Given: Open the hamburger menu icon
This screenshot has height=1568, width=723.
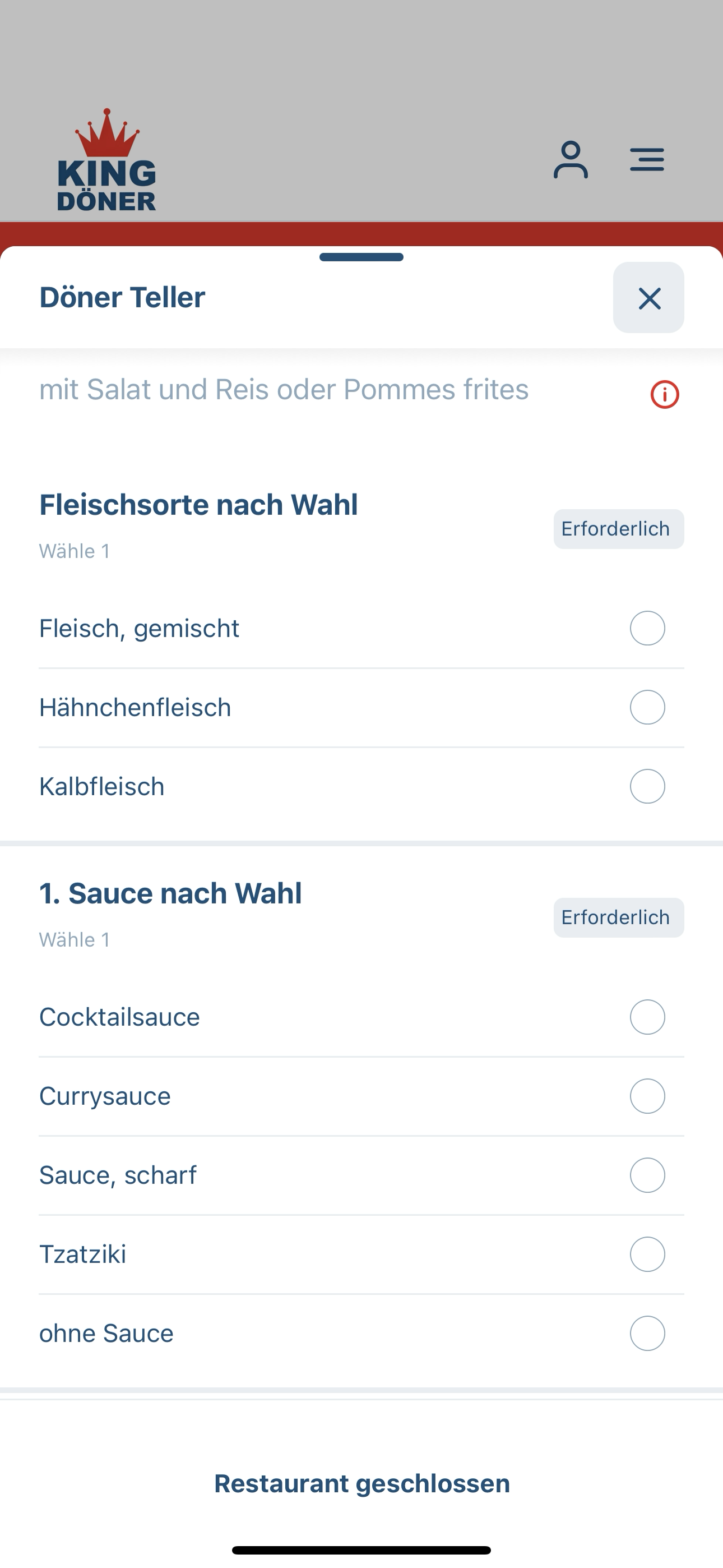Looking at the screenshot, I should (646, 159).
